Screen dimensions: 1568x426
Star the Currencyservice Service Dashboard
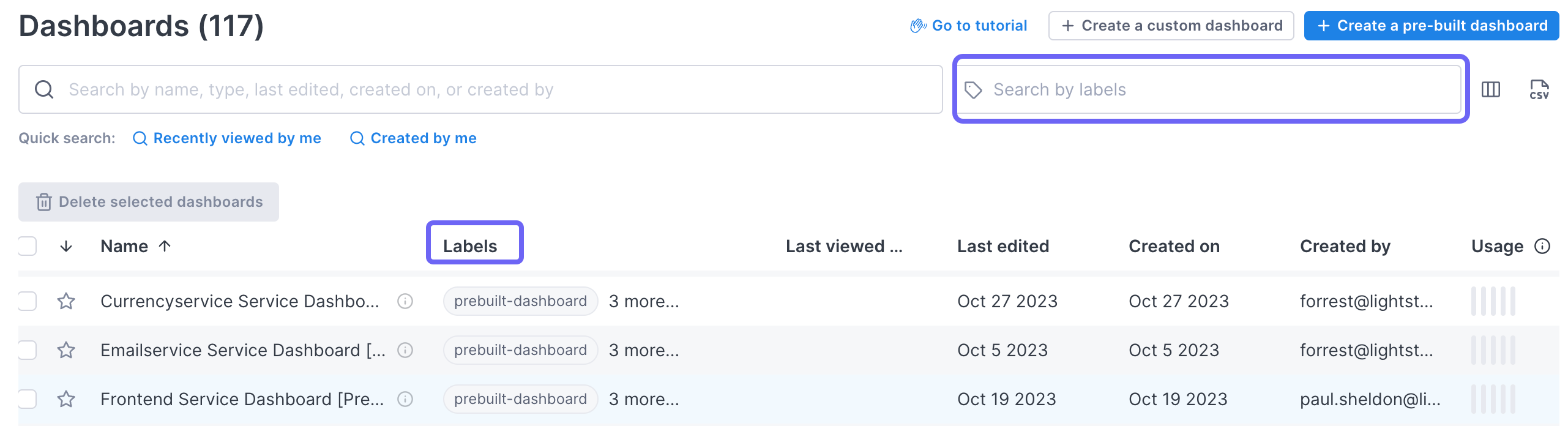(66, 301)
